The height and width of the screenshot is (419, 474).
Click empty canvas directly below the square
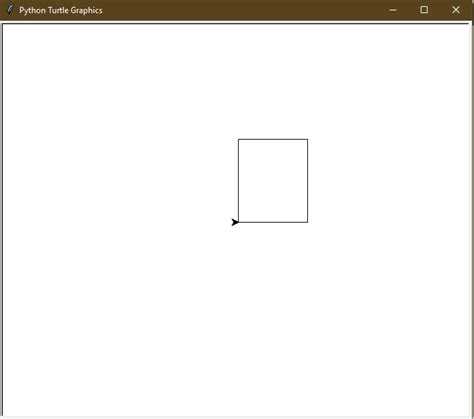[273, 317]
